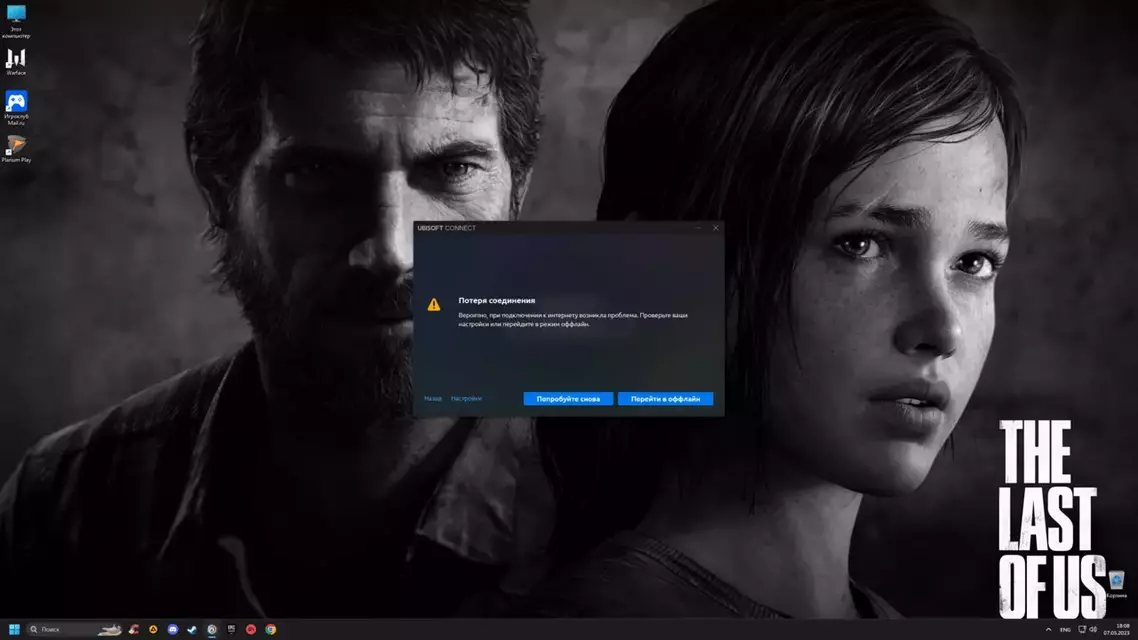The height and width of the screenshot is (640, 1138).
Task: Click the "Назад" link in the dialog
Action: (x=433, y=398)
